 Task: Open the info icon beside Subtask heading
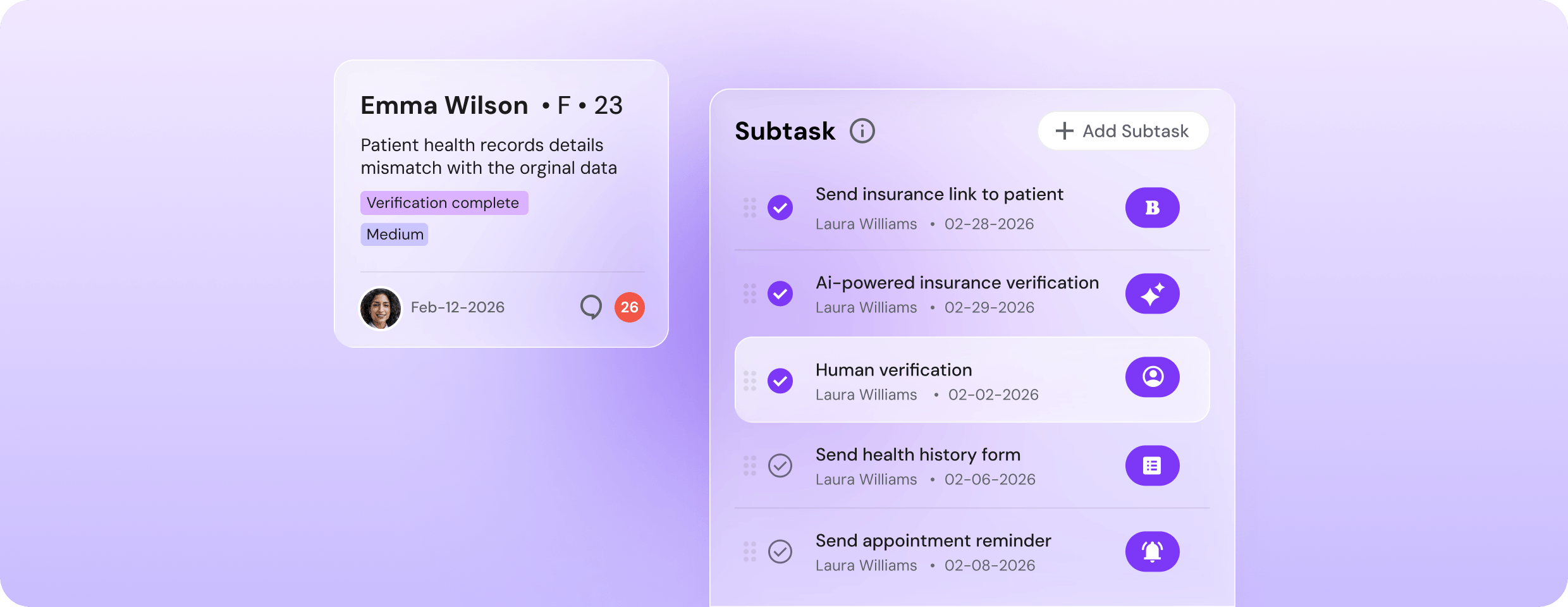tap(863, 130)
